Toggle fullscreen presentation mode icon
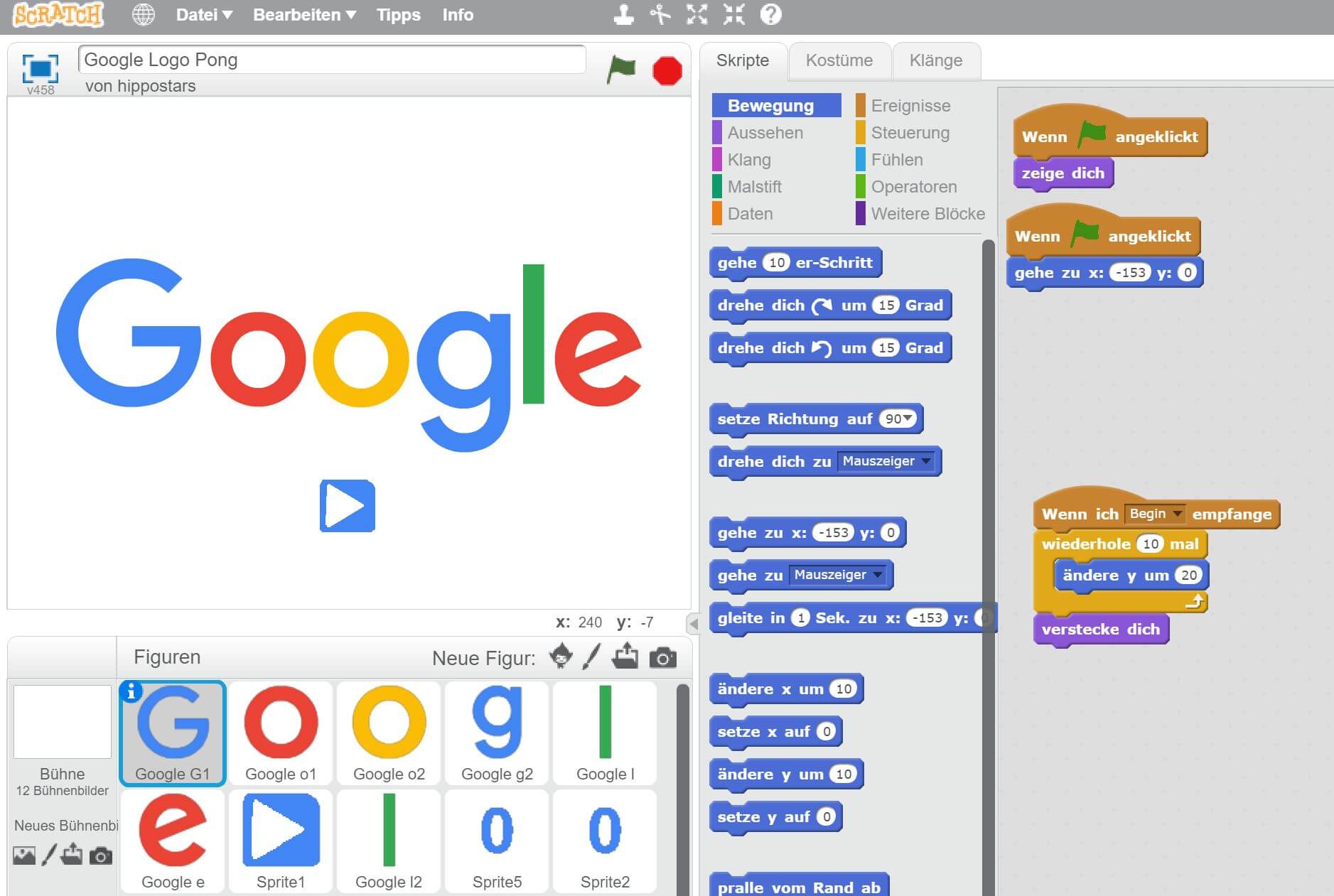This screenshot has width=1334, height=896. 40,68
